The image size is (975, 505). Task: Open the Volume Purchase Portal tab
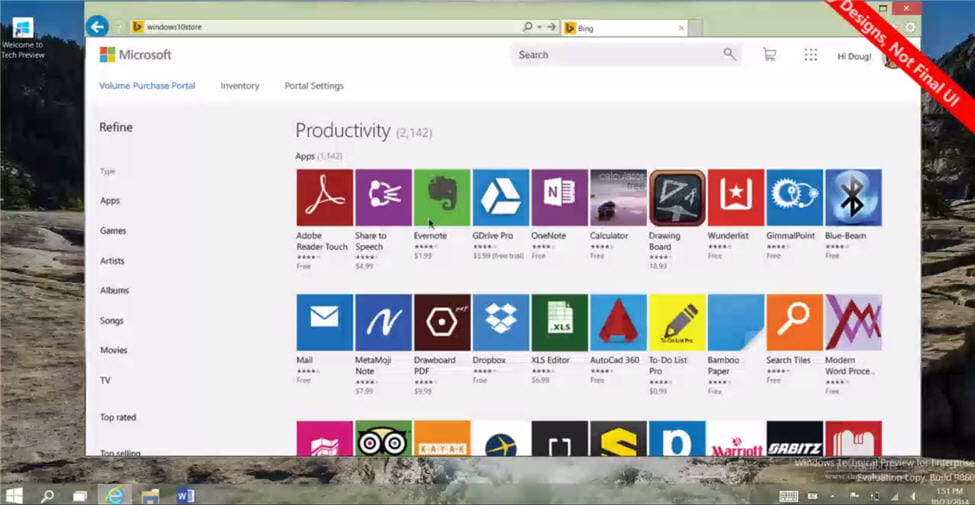click(x=147, y=86)
